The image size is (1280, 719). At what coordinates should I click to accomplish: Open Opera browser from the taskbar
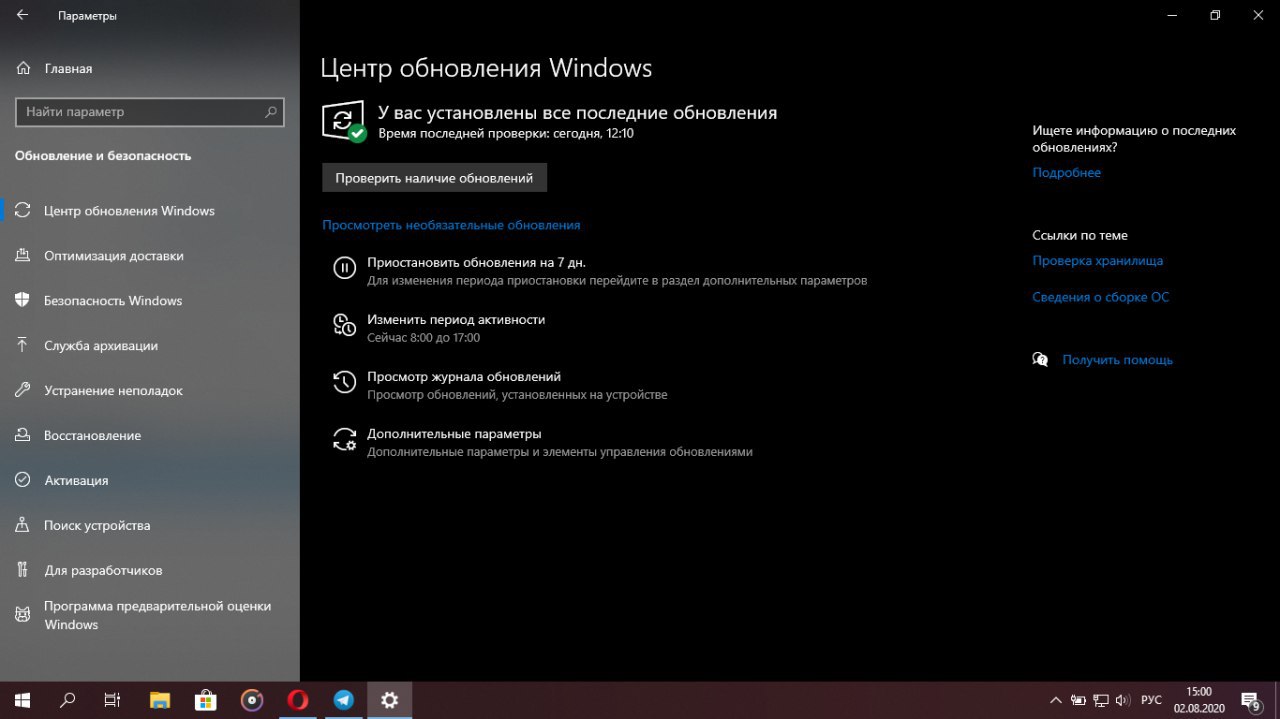click(x=298, y=700)
